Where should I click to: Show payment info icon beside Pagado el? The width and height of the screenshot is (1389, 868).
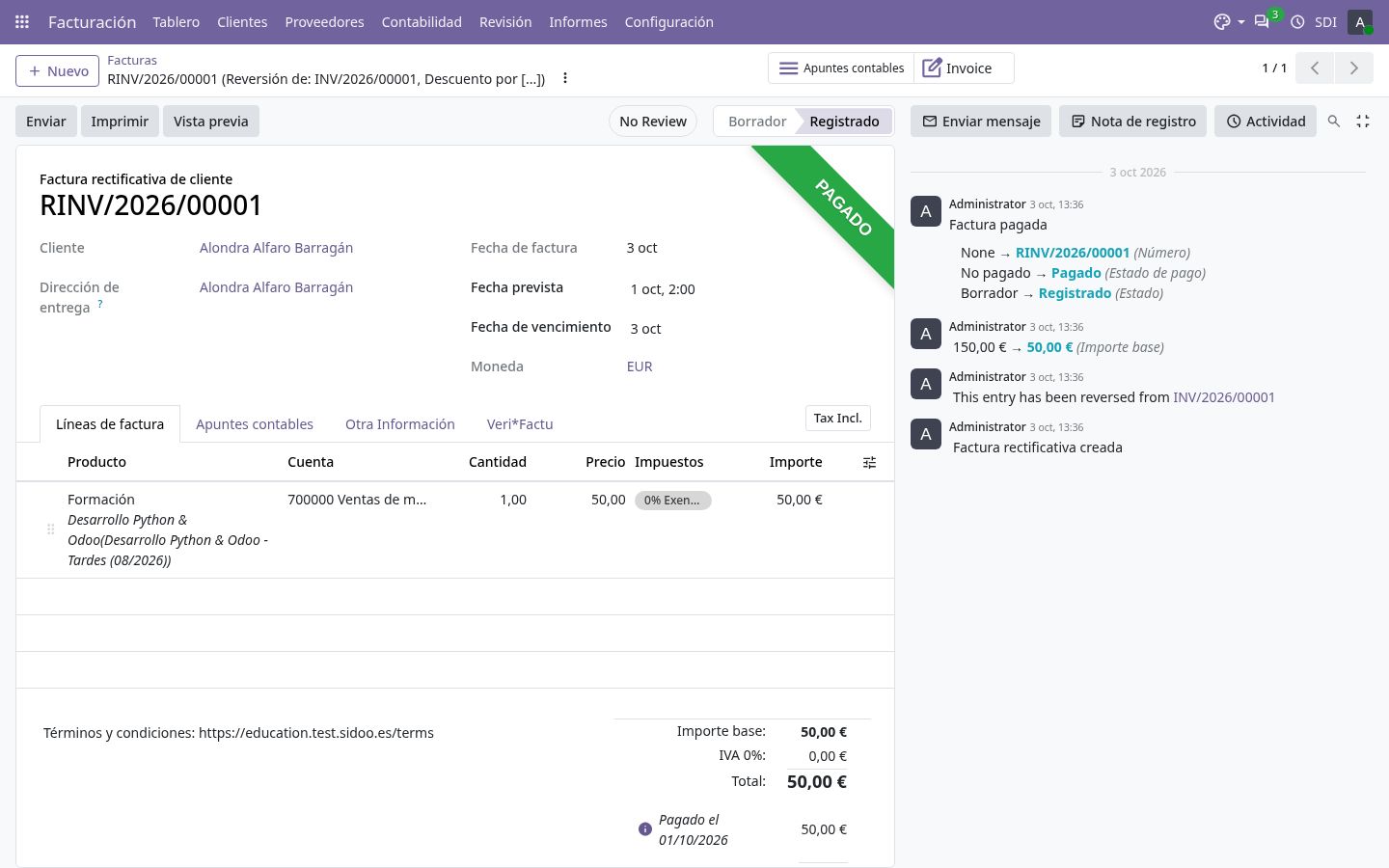[x=645, y=829]
